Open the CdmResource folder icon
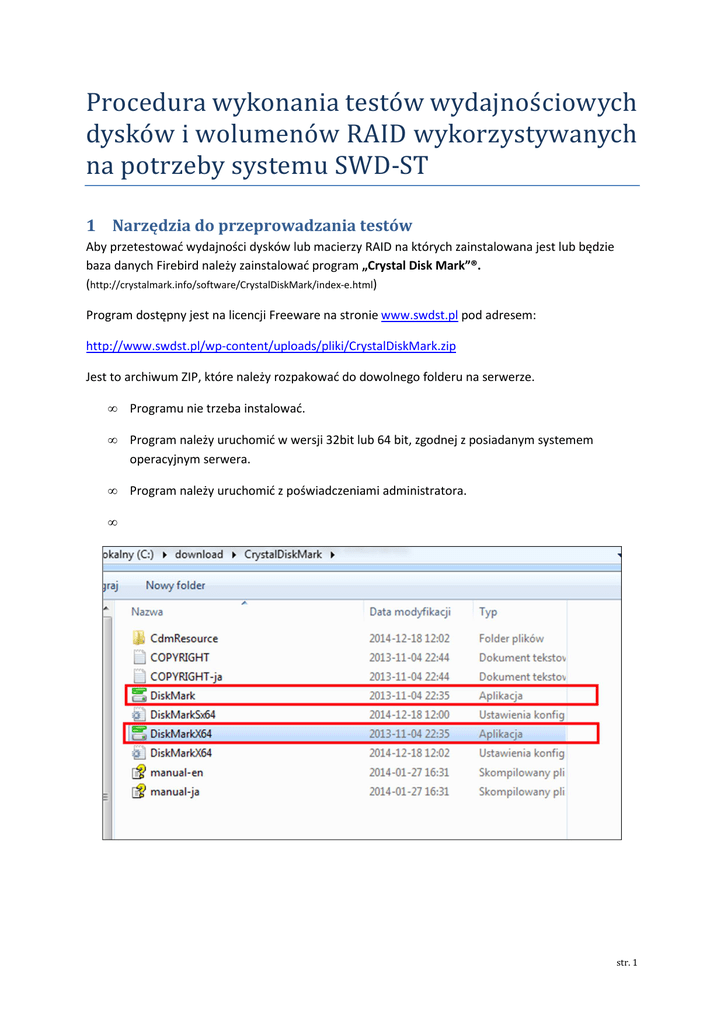 pyautogui.click(x=139, y=638)
